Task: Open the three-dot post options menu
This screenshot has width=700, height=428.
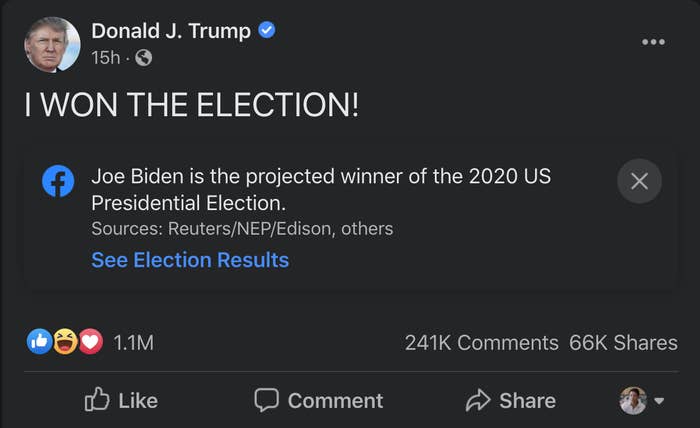Action: coord(653,42)
